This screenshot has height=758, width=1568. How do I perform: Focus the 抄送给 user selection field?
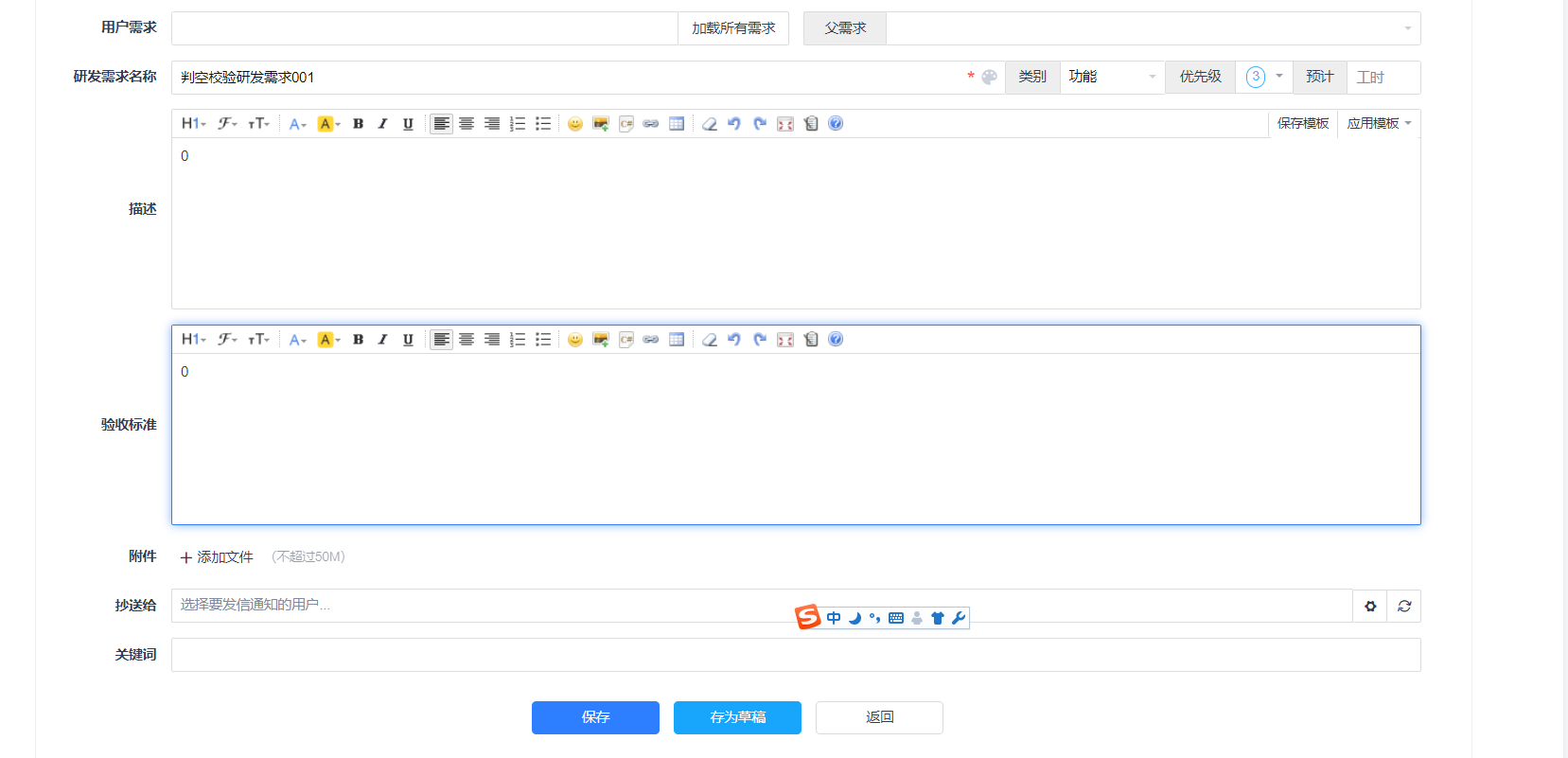tap(762, 606)
